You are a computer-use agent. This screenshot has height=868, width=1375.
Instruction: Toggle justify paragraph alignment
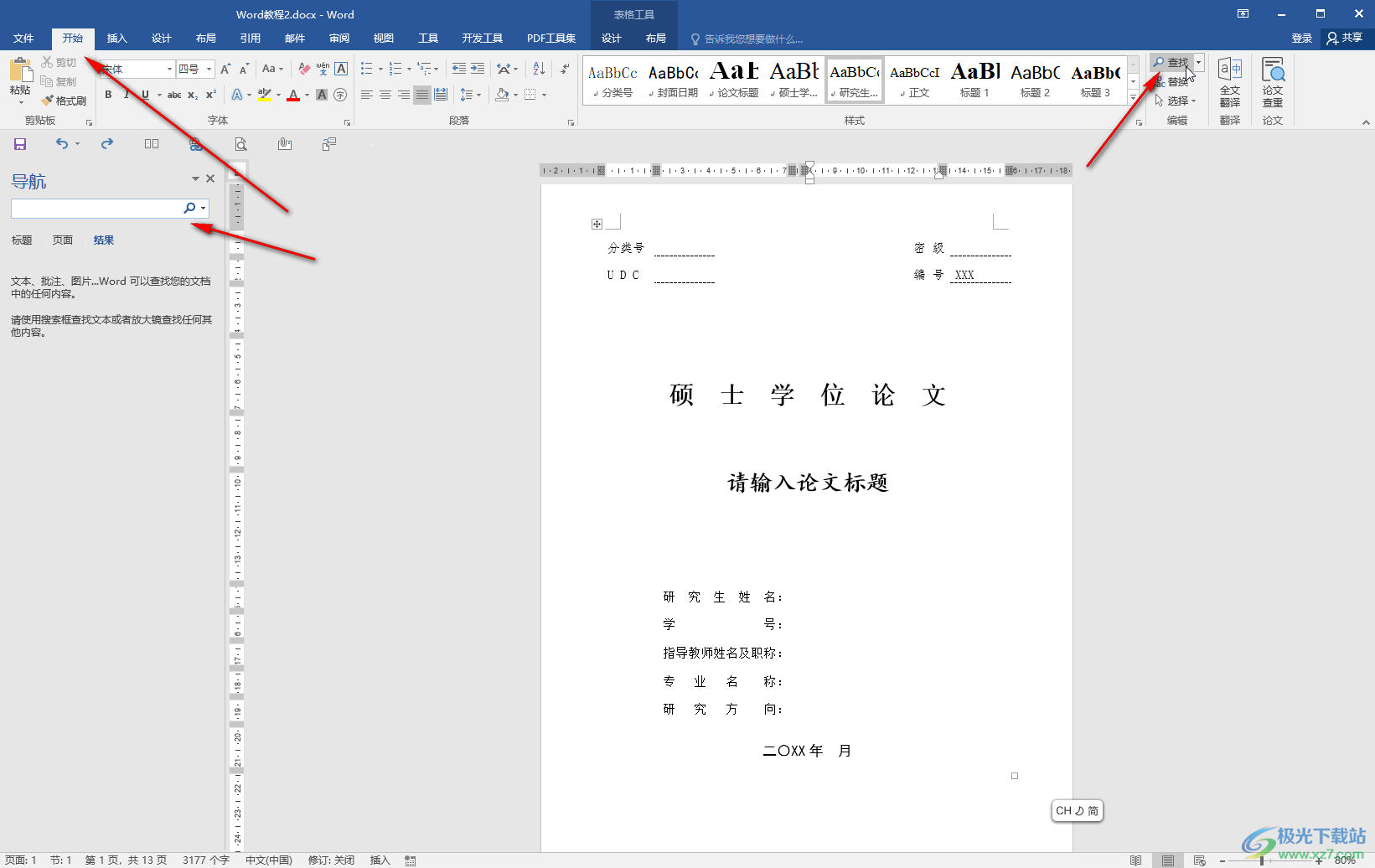click(422, 95)
